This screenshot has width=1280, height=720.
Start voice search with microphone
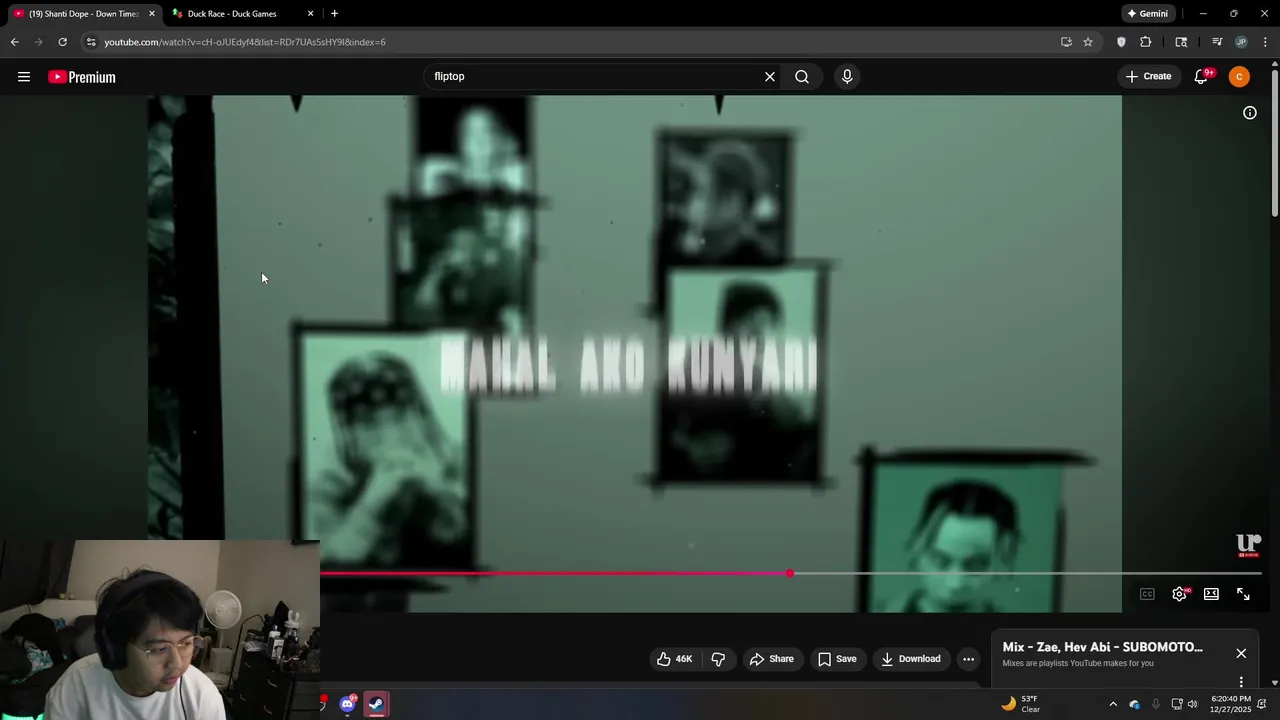pyautogui.click(x=847, y=77)
